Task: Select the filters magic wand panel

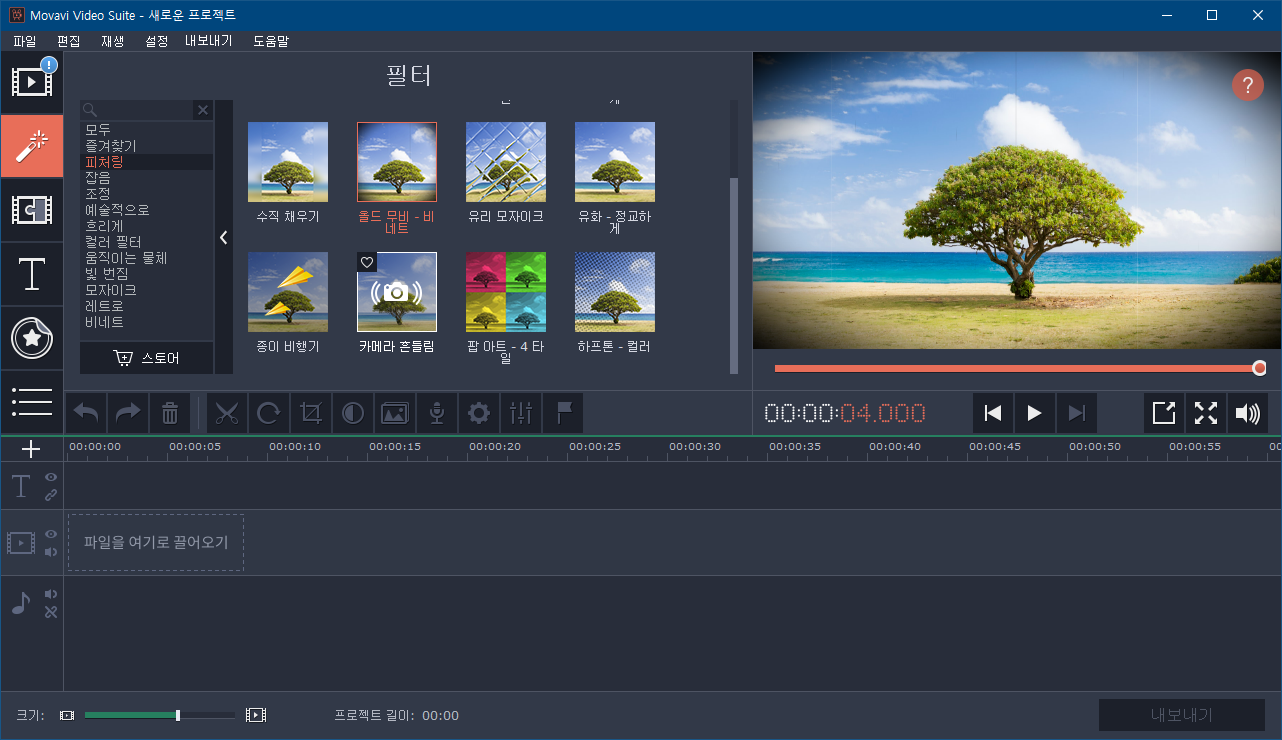Action: (32, 146)
